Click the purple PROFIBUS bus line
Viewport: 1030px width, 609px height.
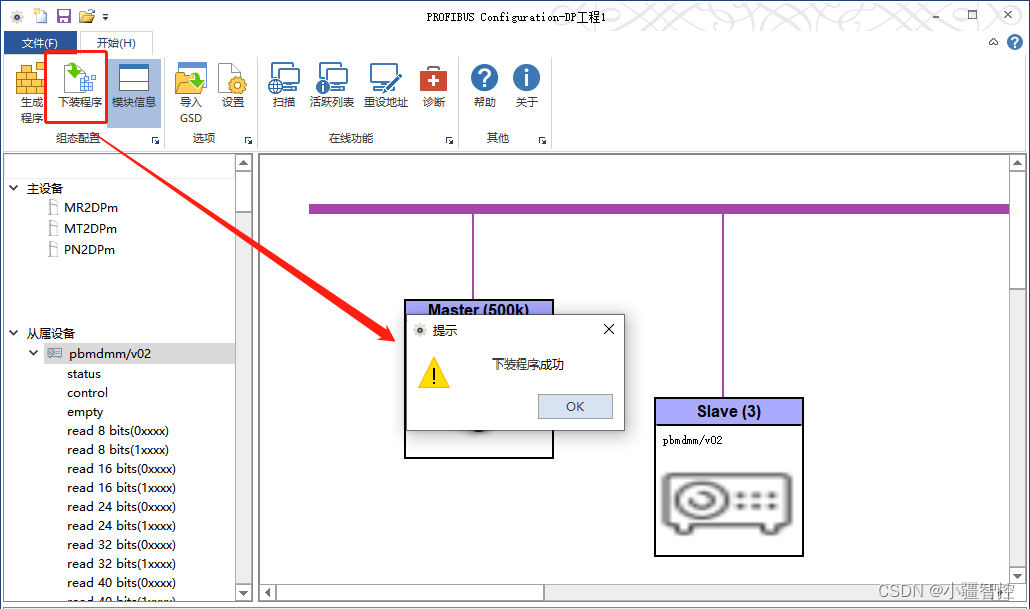[659, 209]
